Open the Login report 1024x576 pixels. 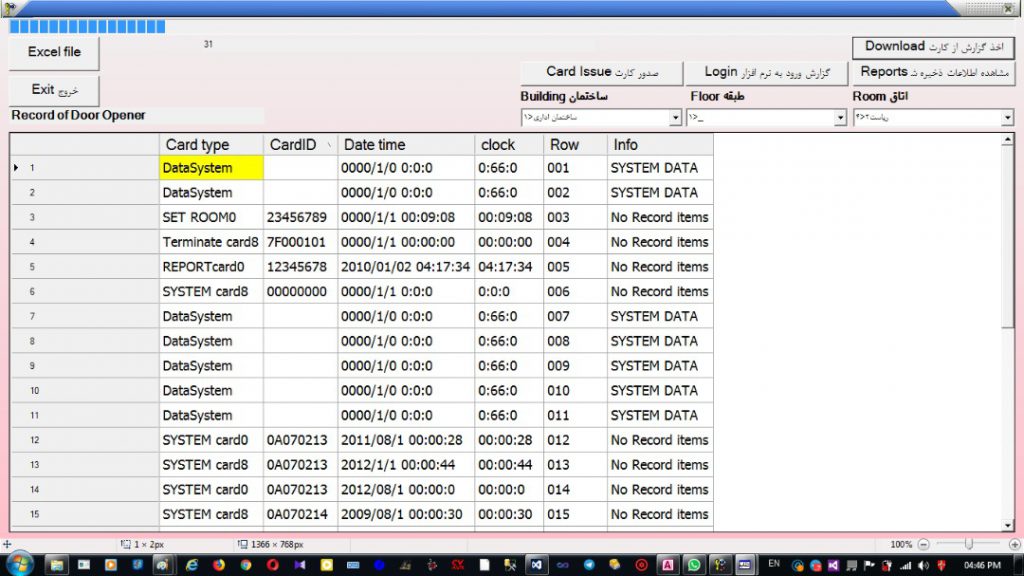pyautogui.click(x=766, y=72)
